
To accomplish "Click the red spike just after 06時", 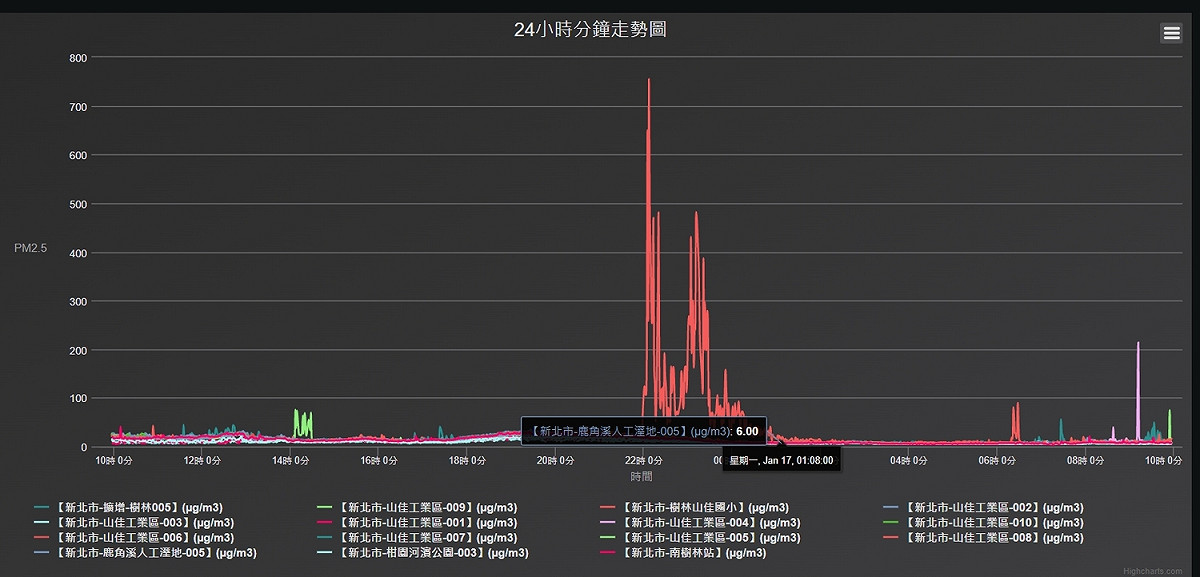I will (x=1017, y=405).
